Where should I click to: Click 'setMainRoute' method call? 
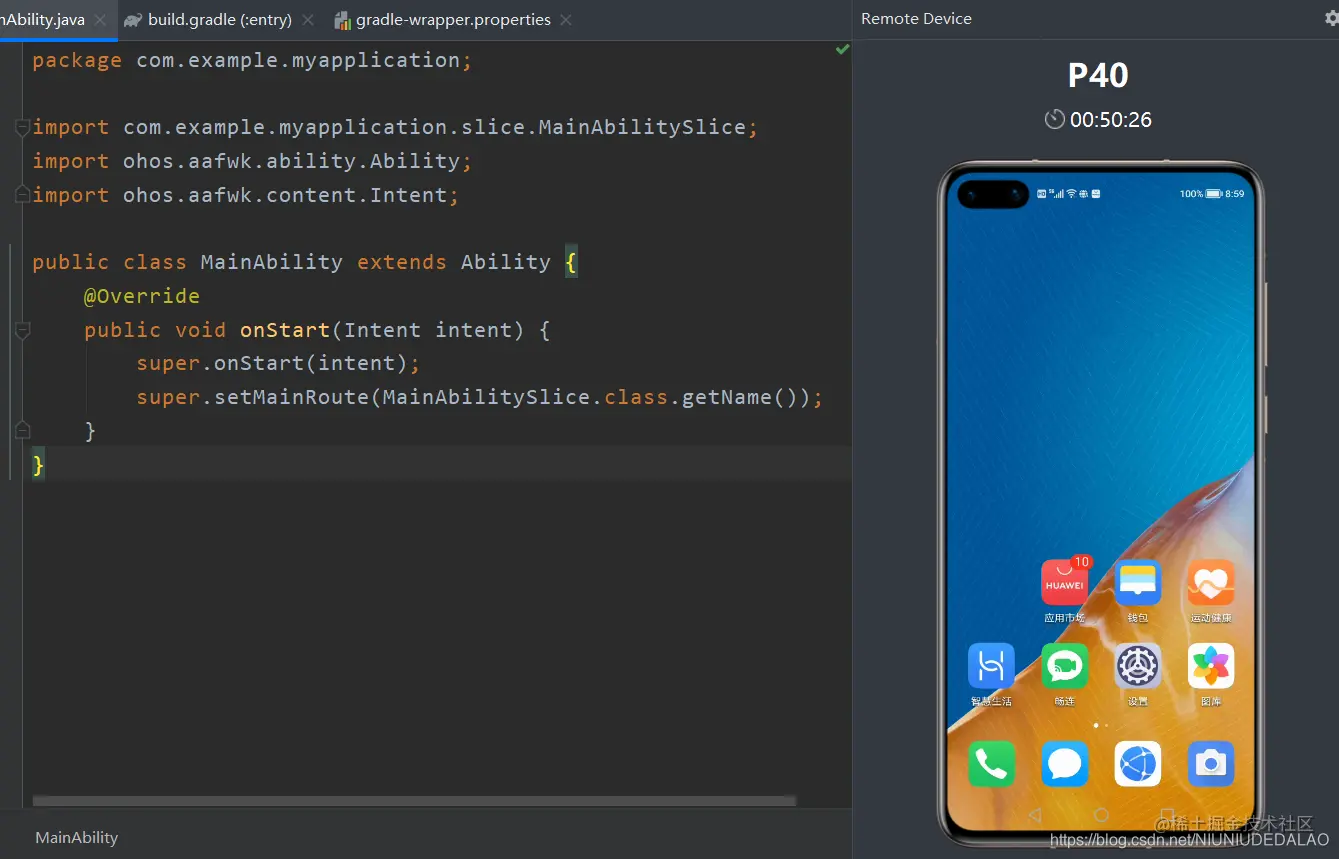click(x=292, y=397)
